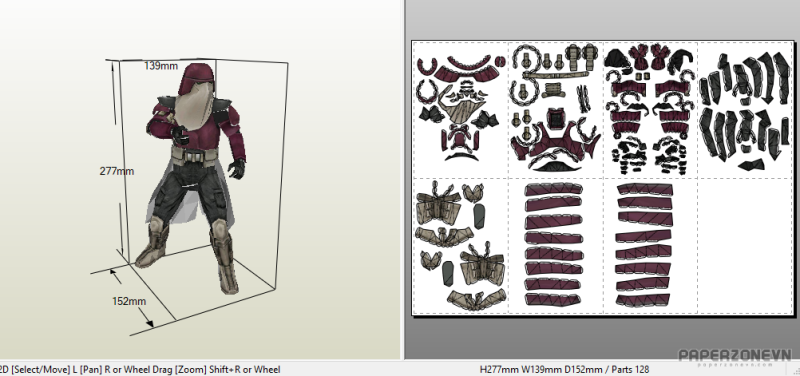The height and width of the screenshot is (376, 800).
Task: Select the first maroon strips page
Action: point(555,246)
